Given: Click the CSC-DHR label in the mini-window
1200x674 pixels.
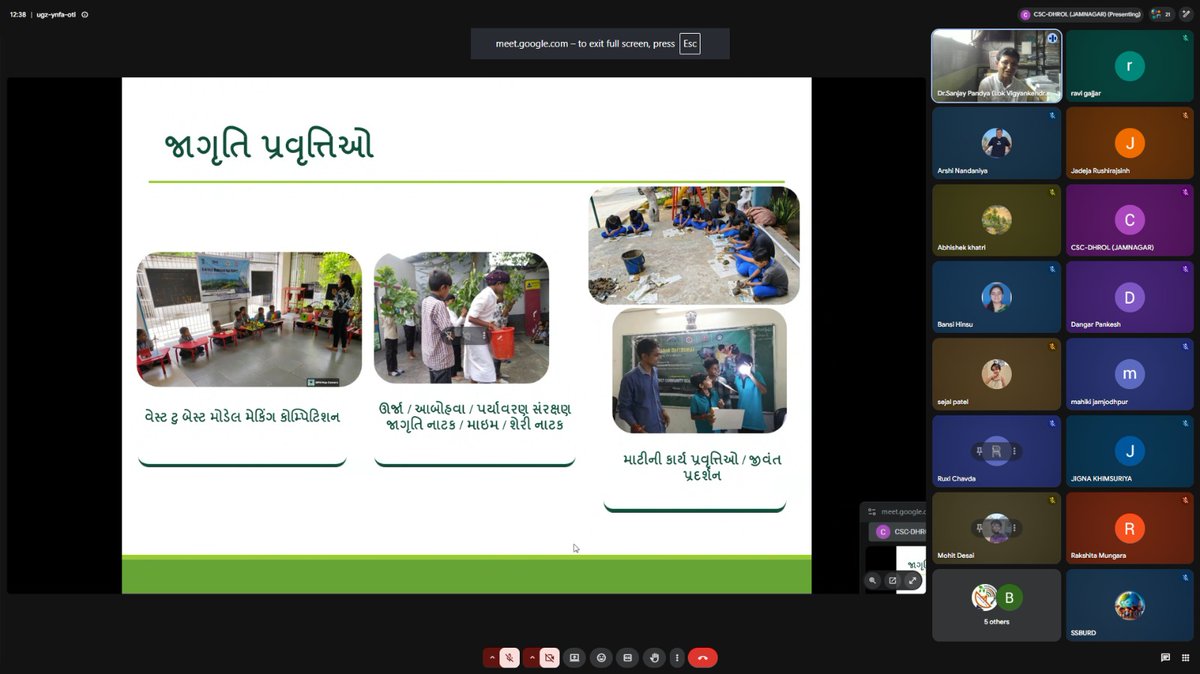Looking at the screenshot, I should point(909,532).
